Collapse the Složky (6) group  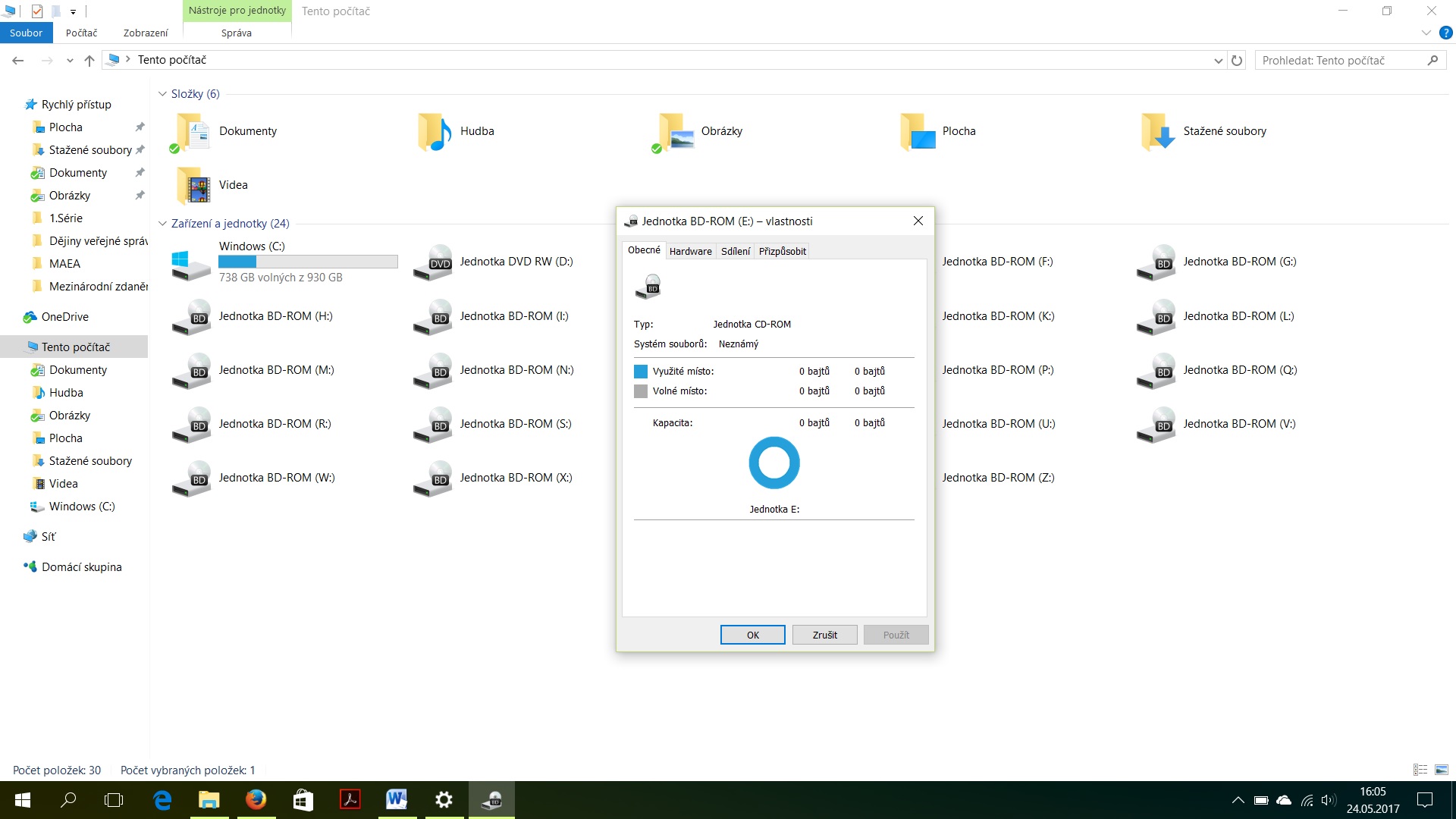tap(162, 94)
